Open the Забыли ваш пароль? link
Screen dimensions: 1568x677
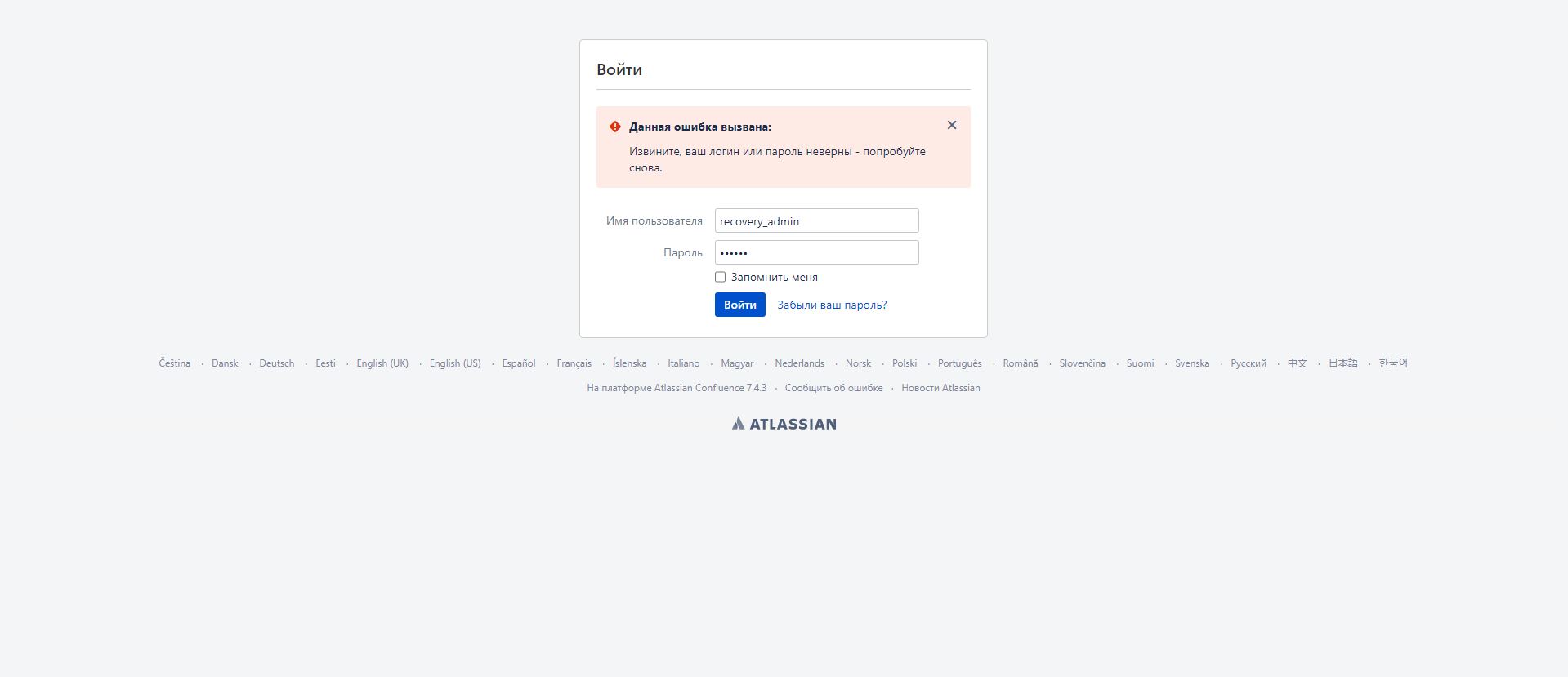832,305
